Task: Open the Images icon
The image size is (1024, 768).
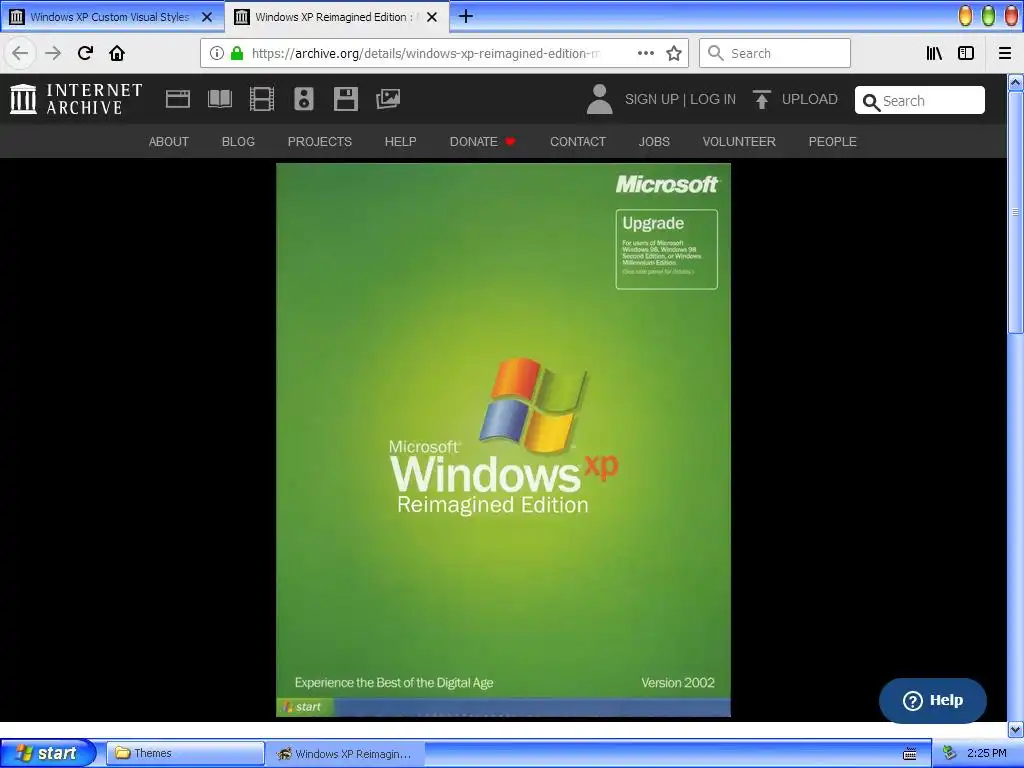Action: pos(388,99)
